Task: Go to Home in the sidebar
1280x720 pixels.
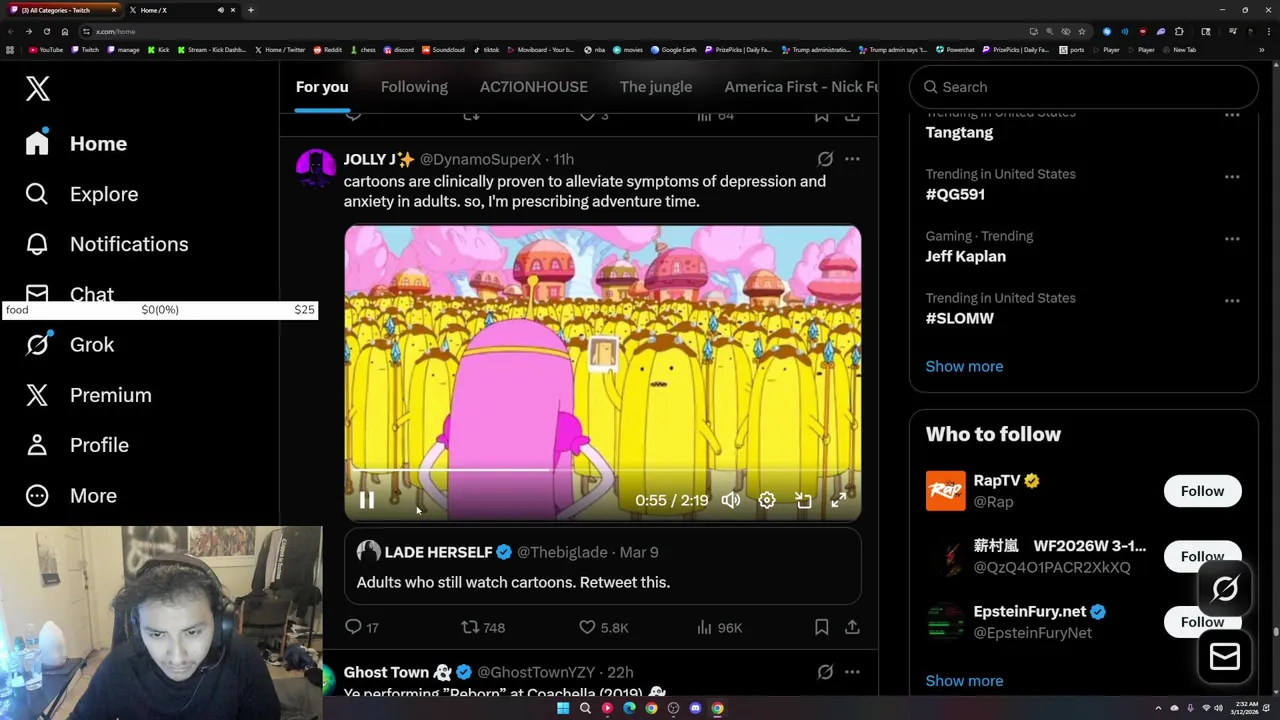Action: [77, 144]
